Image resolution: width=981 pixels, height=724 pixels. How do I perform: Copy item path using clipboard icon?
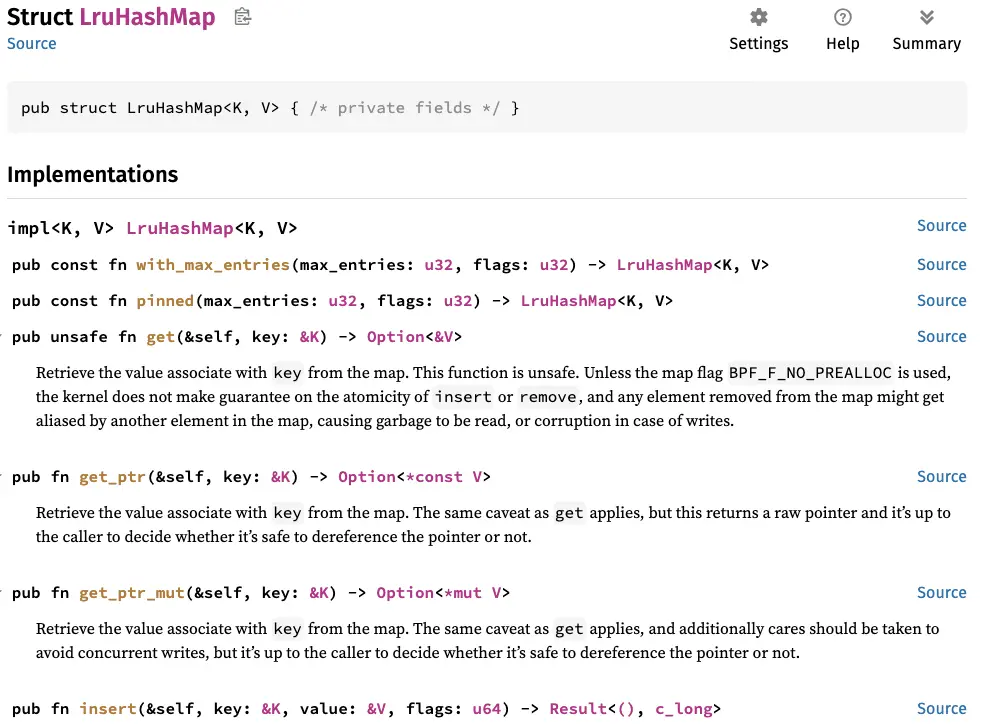(x=242, y=17)
